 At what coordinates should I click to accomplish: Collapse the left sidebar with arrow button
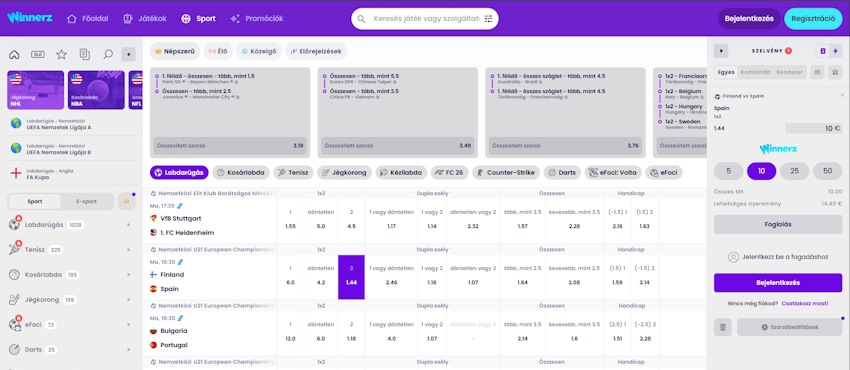128,54
